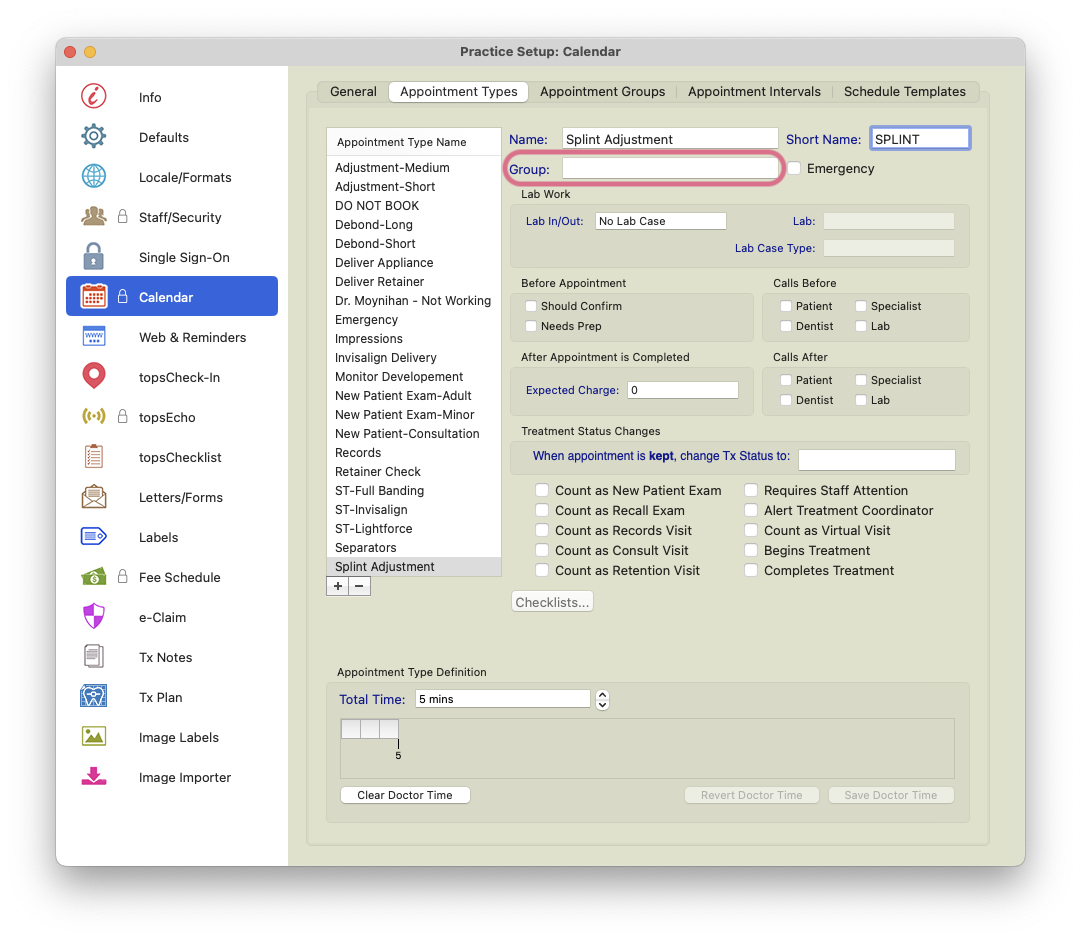Switch to the Schedule Templates tab

tap(905, 91)
